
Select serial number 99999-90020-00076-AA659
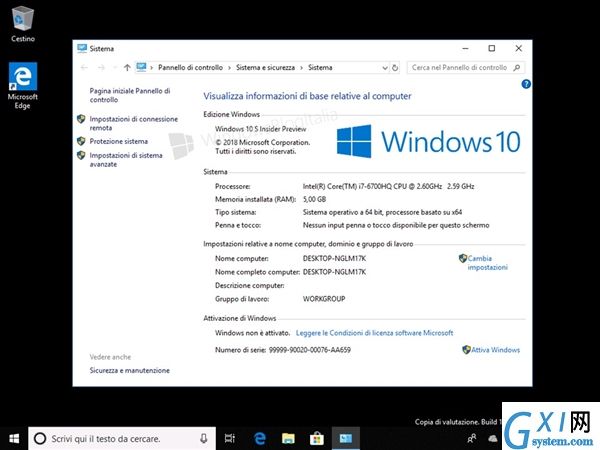tap(310, 350)
